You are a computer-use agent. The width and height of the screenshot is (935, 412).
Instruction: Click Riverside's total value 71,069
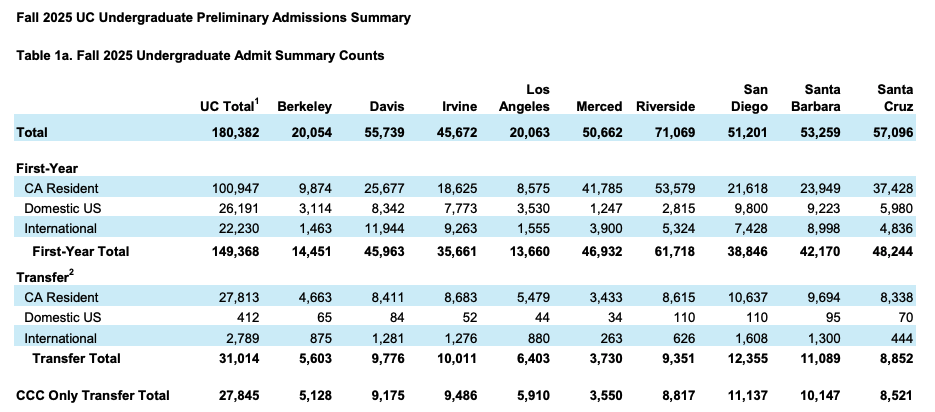674,132
